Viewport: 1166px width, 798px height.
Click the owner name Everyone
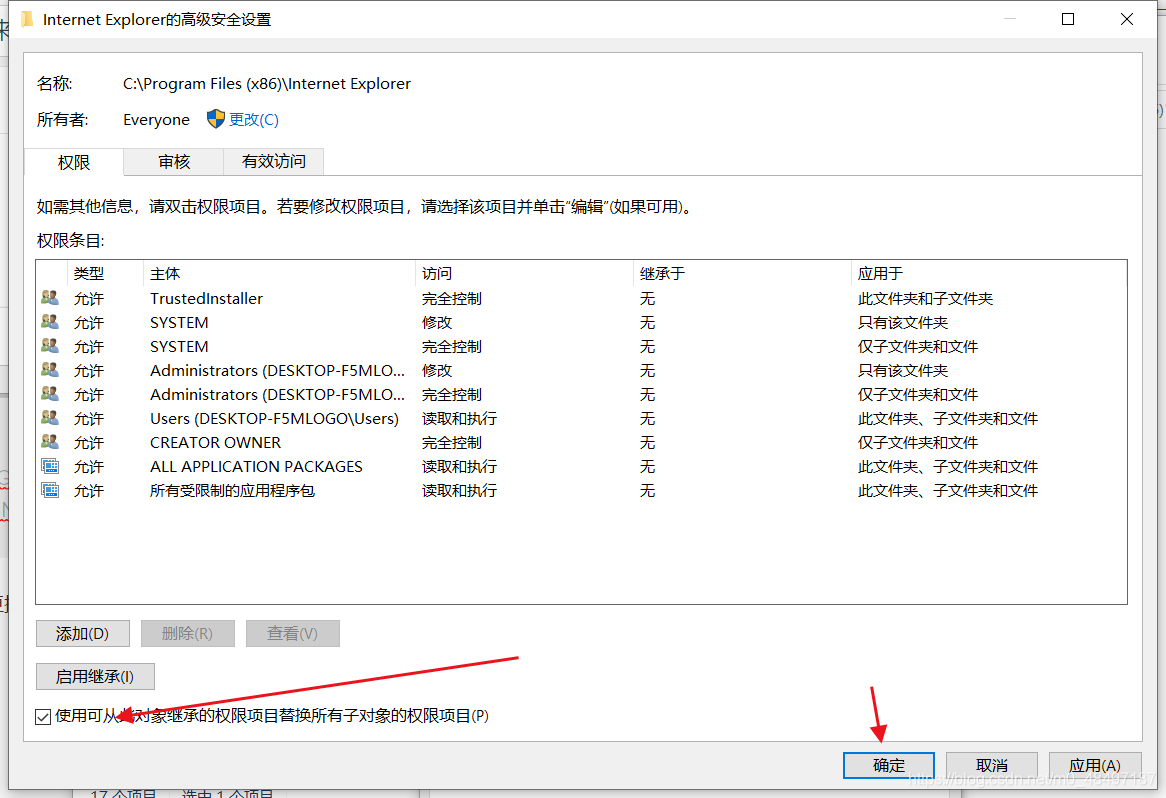pyautogui.click(x=156, y=120)
